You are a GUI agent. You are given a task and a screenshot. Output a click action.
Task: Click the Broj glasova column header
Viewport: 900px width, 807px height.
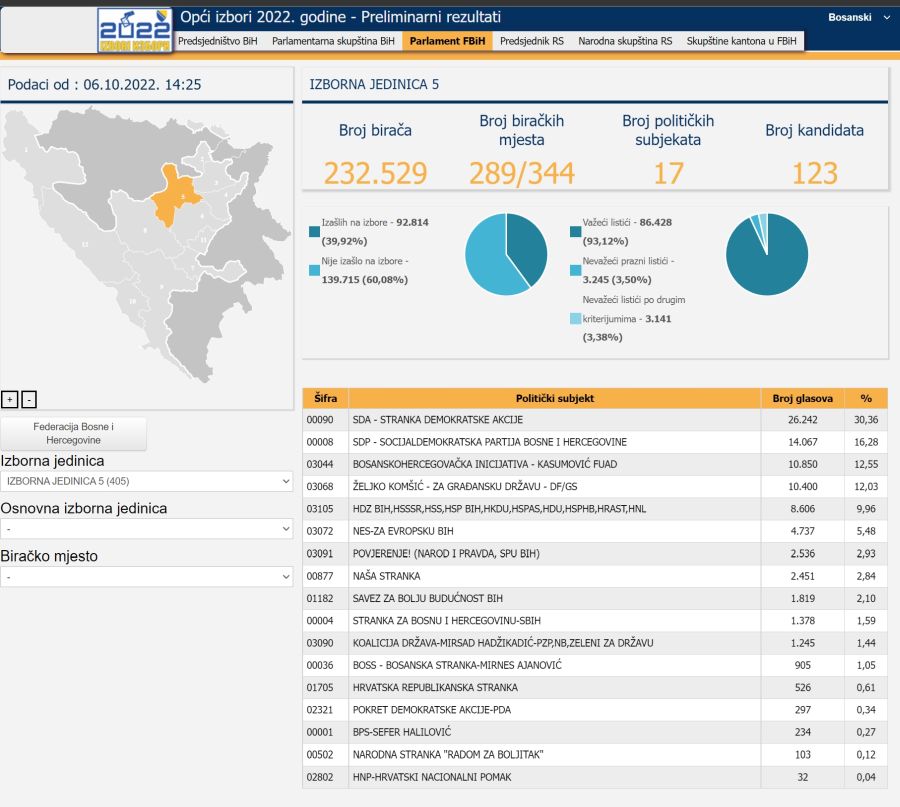[802, 398]
